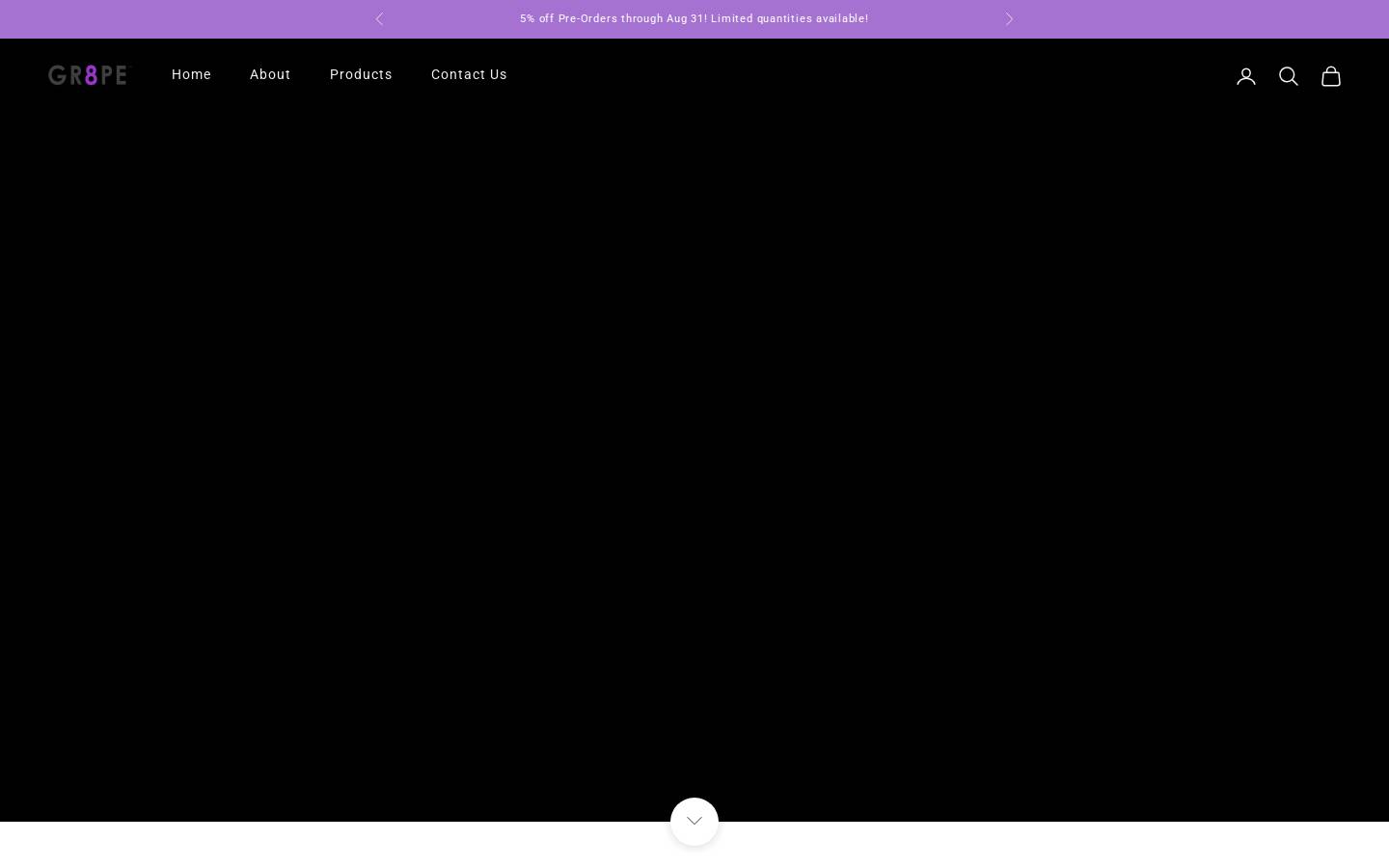
Task: Open the Contact Us menu item
Action: point(469,74)
